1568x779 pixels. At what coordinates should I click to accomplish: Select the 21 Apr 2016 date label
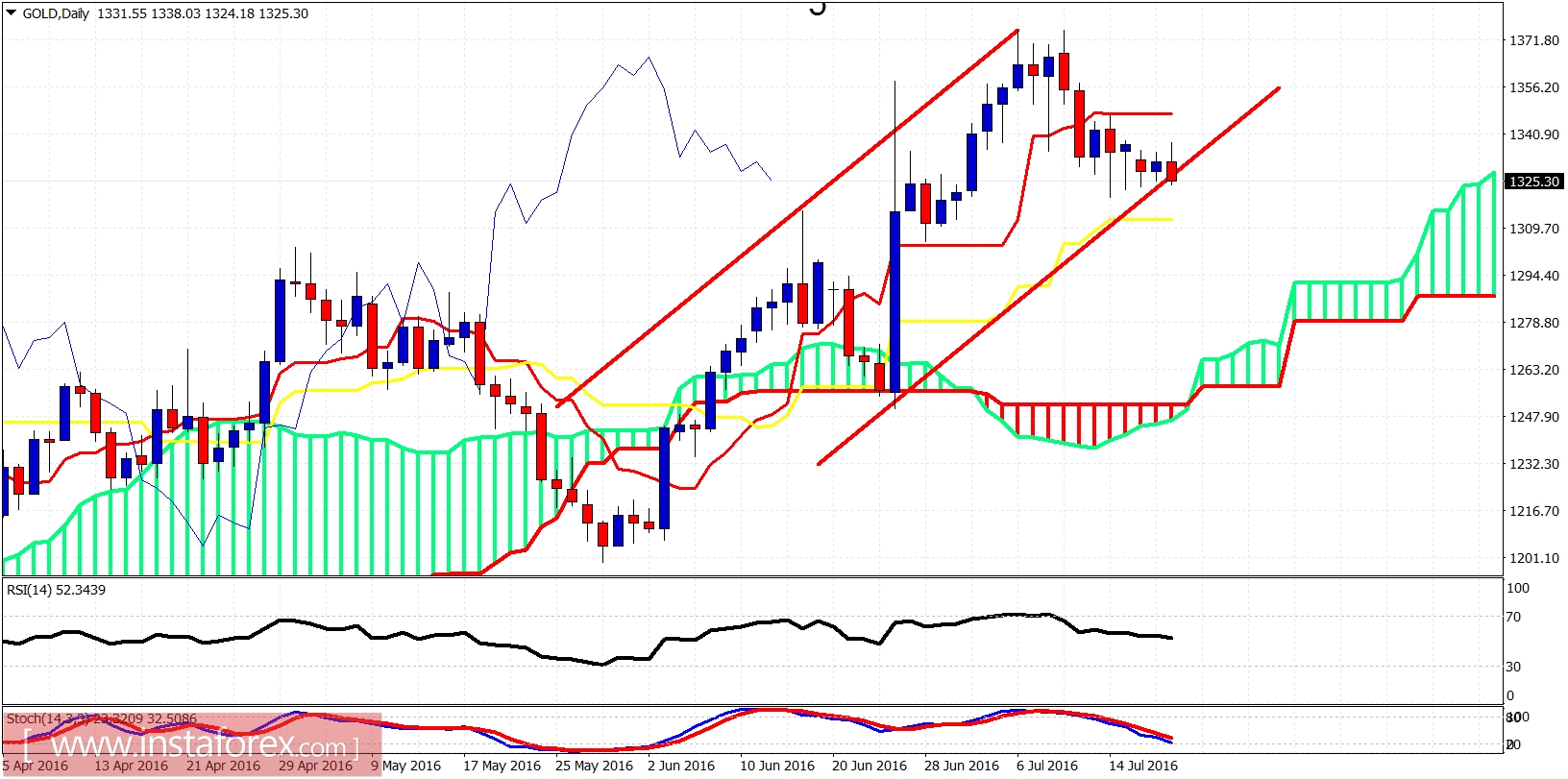(x=223, y=766)
